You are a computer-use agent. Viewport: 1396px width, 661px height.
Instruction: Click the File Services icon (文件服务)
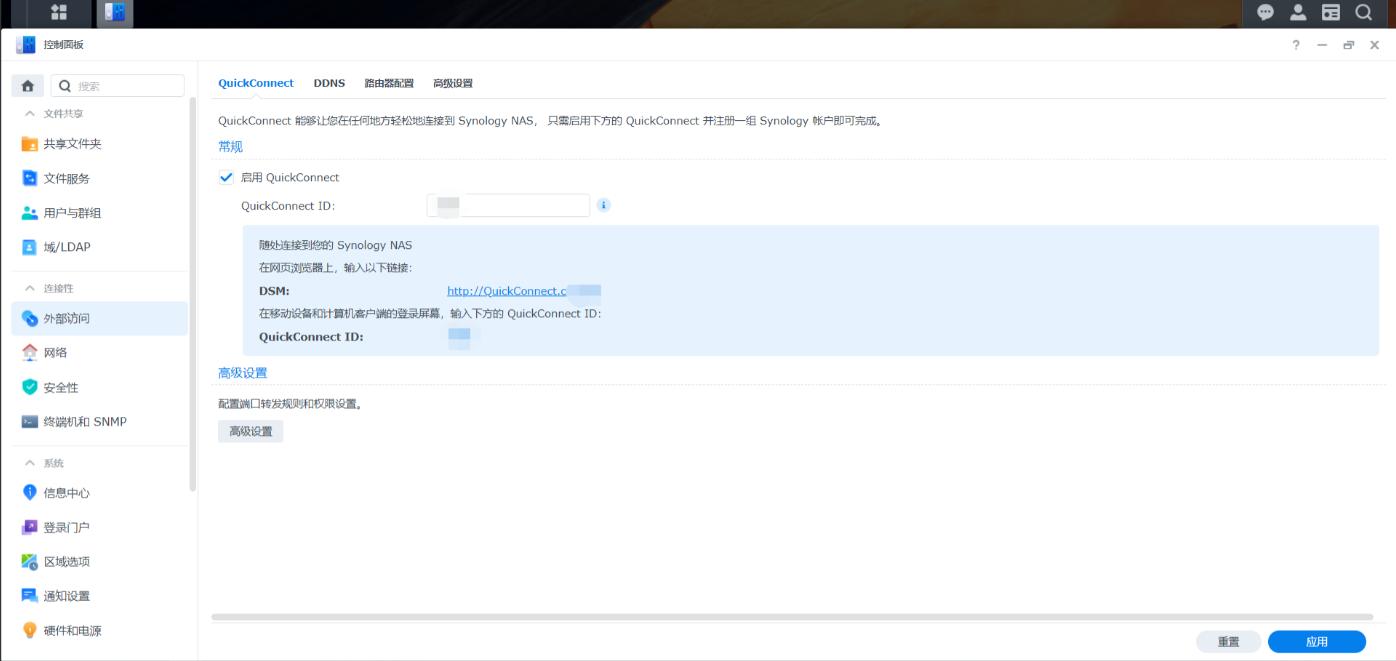point(30,178)
